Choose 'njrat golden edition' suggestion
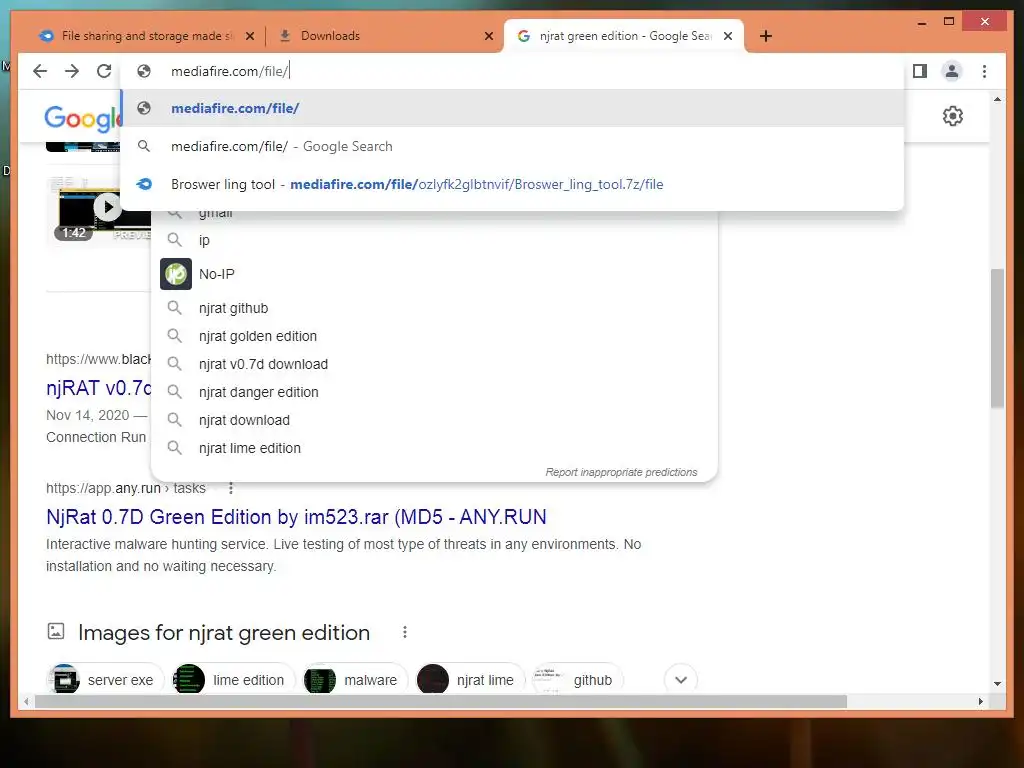The image size is (1024, 768). coord(434,336)
